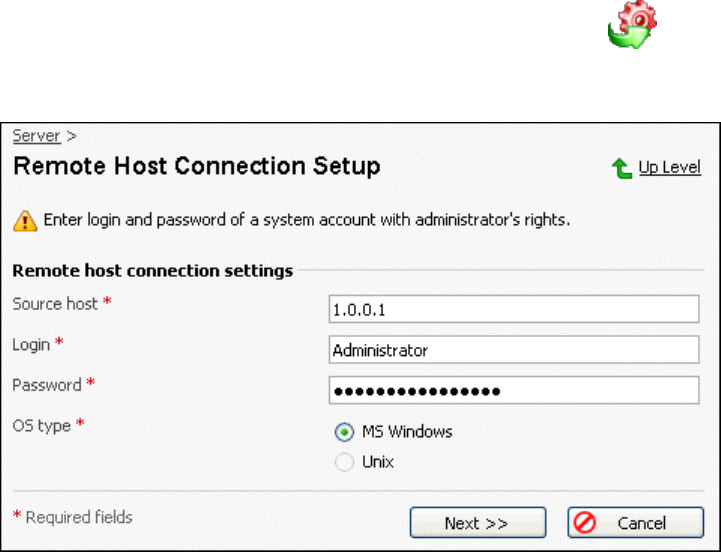Image resolution: width=721 pixels, height=552 pixels.
Task: Click the green Up Level arrow icon
Action: [621, 168]
